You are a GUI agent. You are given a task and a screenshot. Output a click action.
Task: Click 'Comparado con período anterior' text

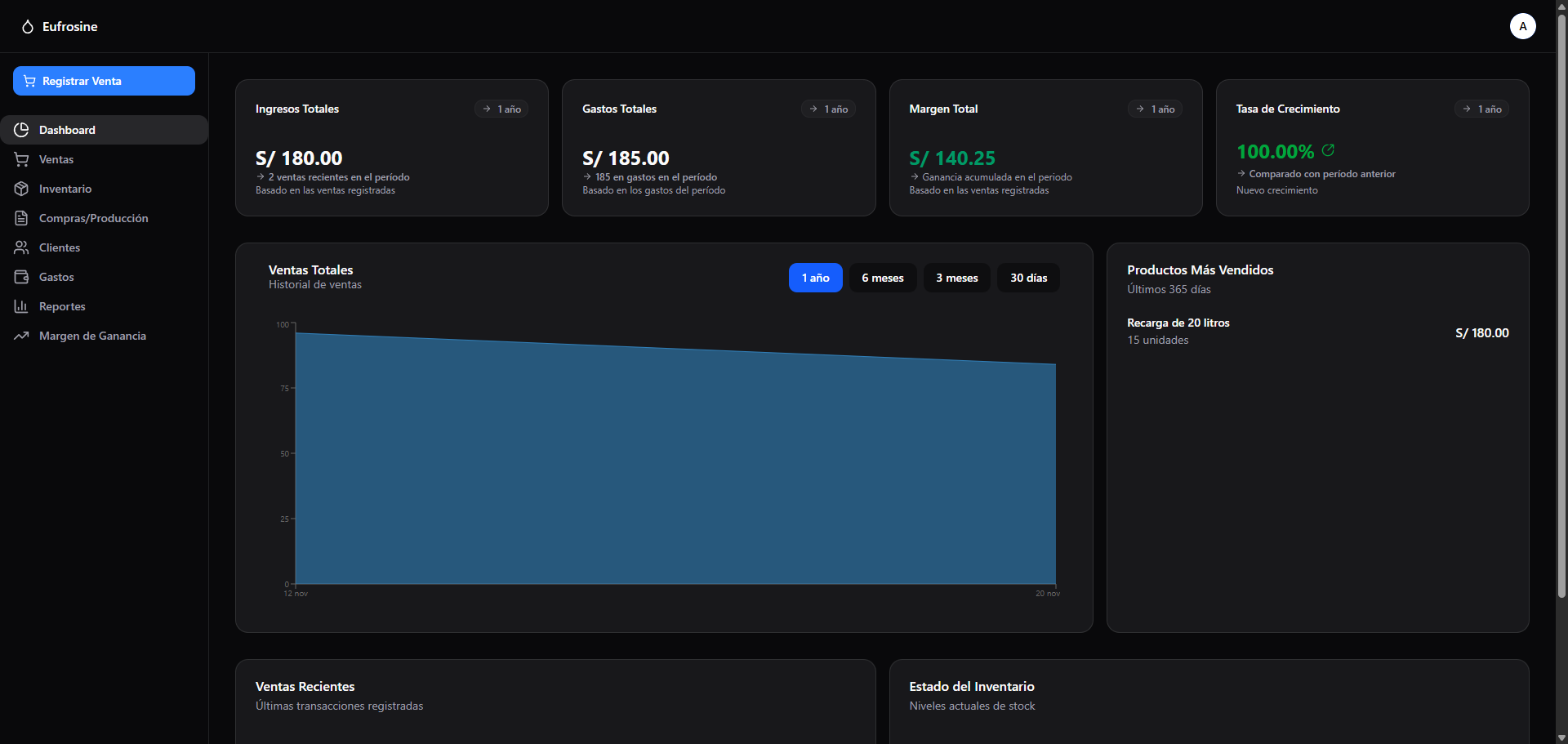pos(1322,174)
